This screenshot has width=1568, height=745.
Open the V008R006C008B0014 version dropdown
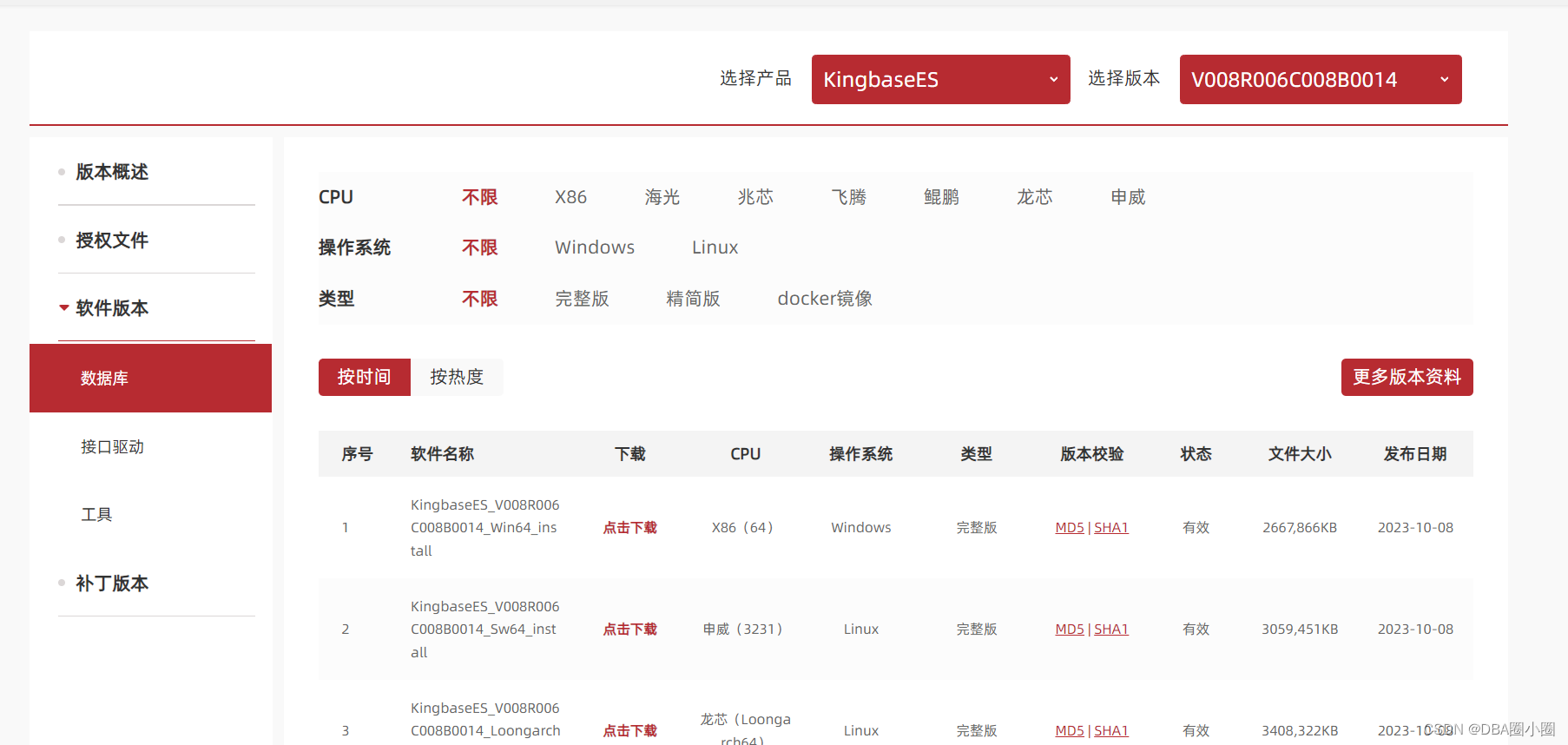[x=1321, y=79]
